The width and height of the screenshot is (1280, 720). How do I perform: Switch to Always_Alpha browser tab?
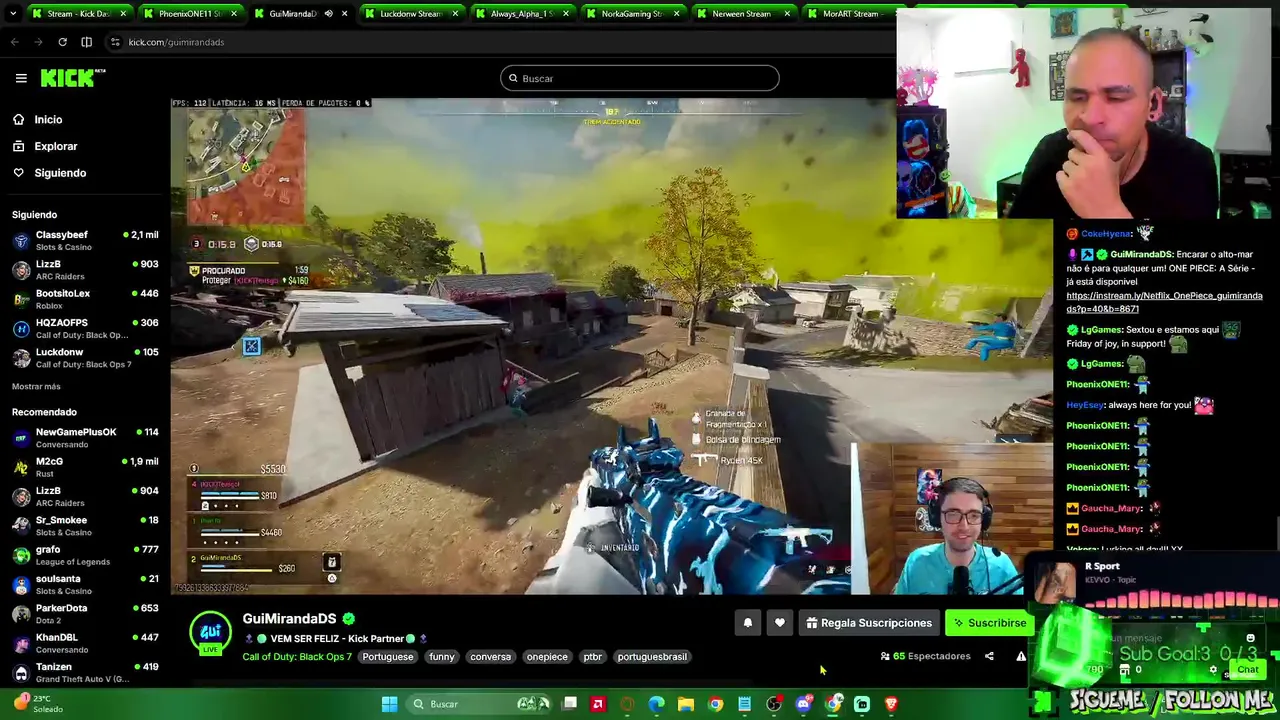(522, 14)
